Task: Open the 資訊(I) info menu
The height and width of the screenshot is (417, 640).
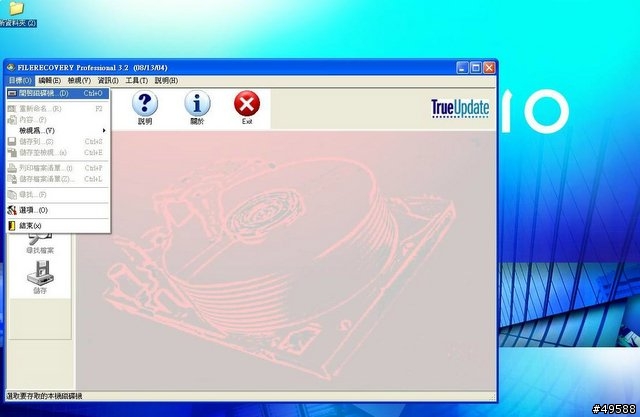Action: pyautogui.click(x=108, y=80)
